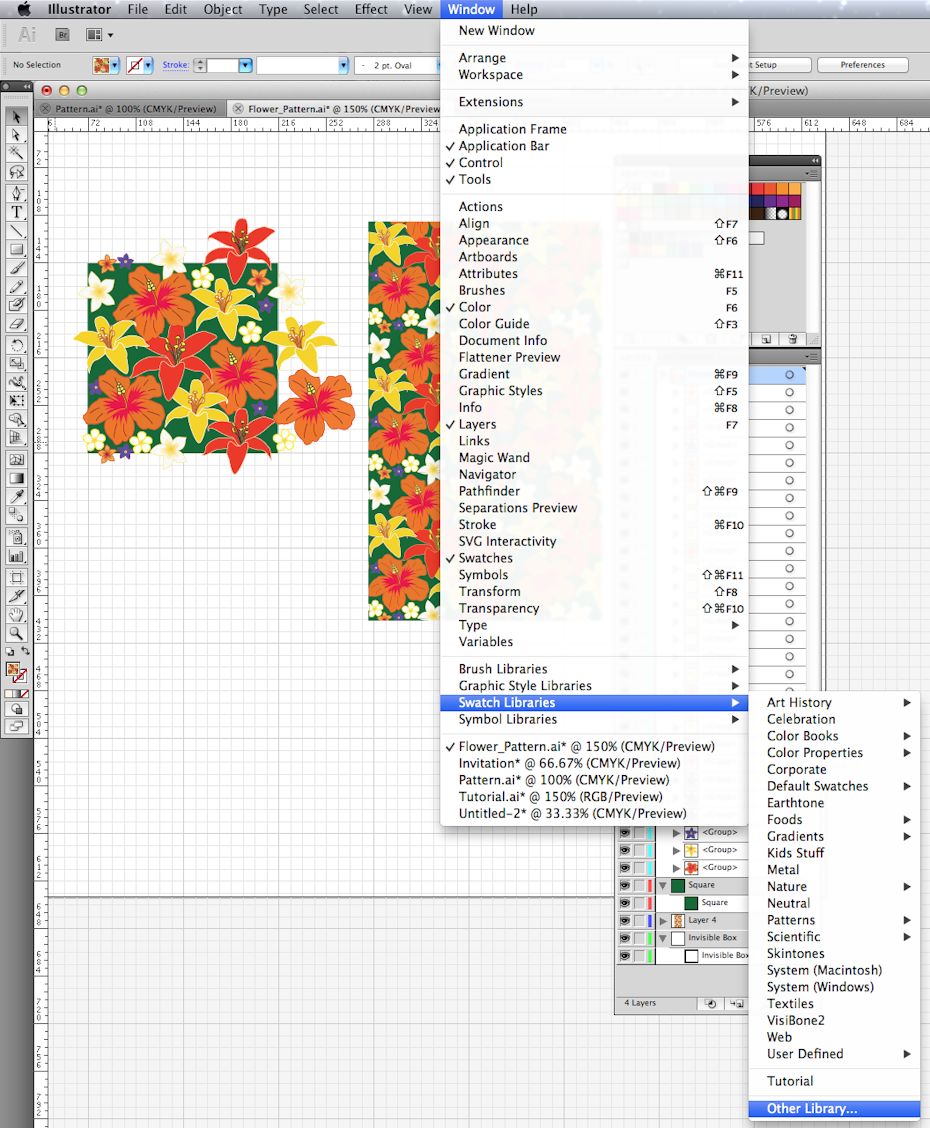Select the Pen tool

click(16, 194)
